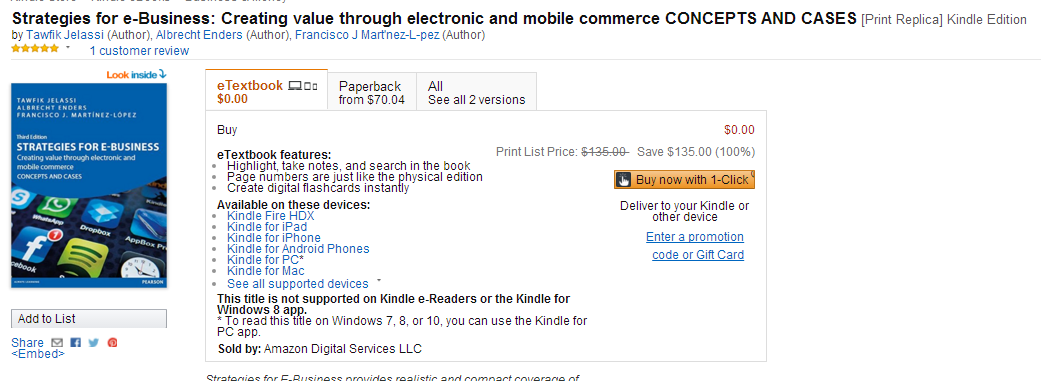The image size is (1041, 381).
Task: Share this book on Pinterest
Action: point(113,343)
